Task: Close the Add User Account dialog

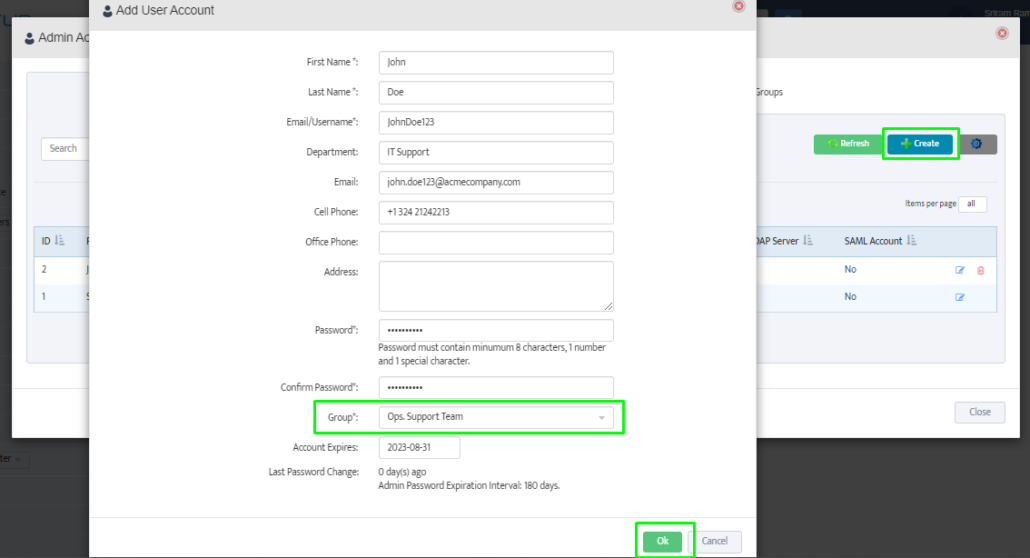Action: tap(739, 6)
